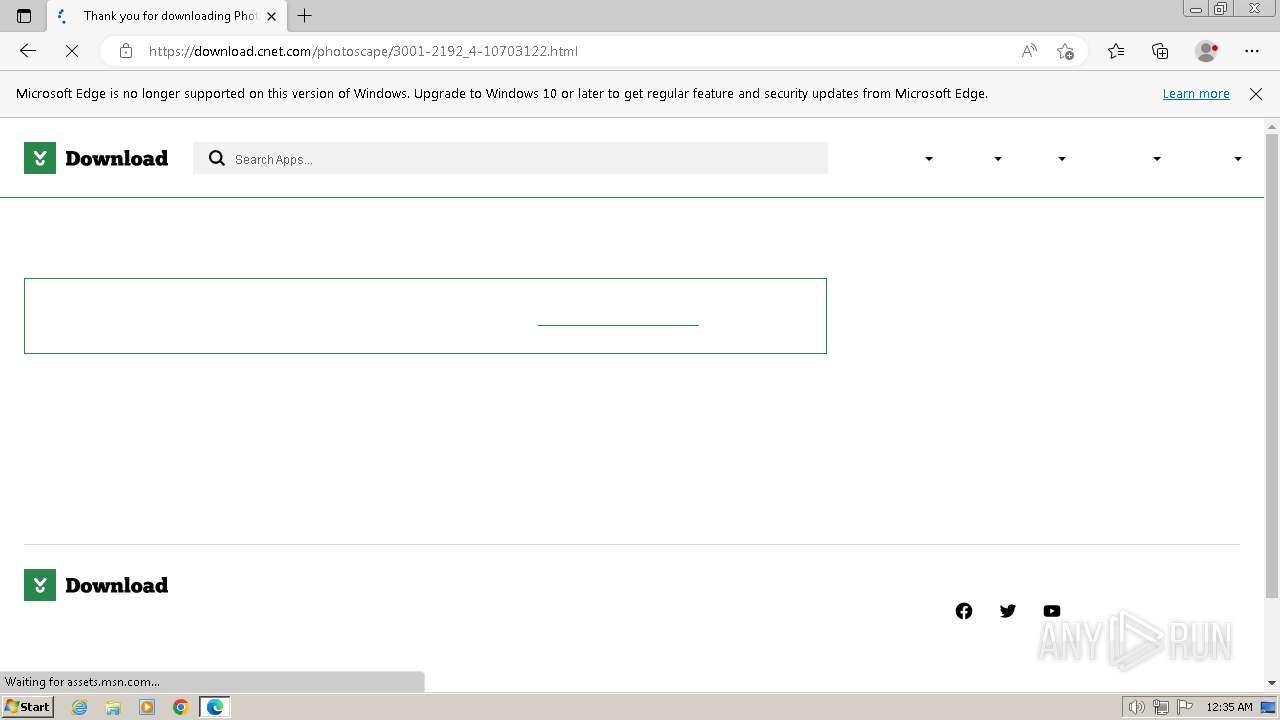
Task: Select the 'Thank you for downloading' tab
Action: pos(166,16)
